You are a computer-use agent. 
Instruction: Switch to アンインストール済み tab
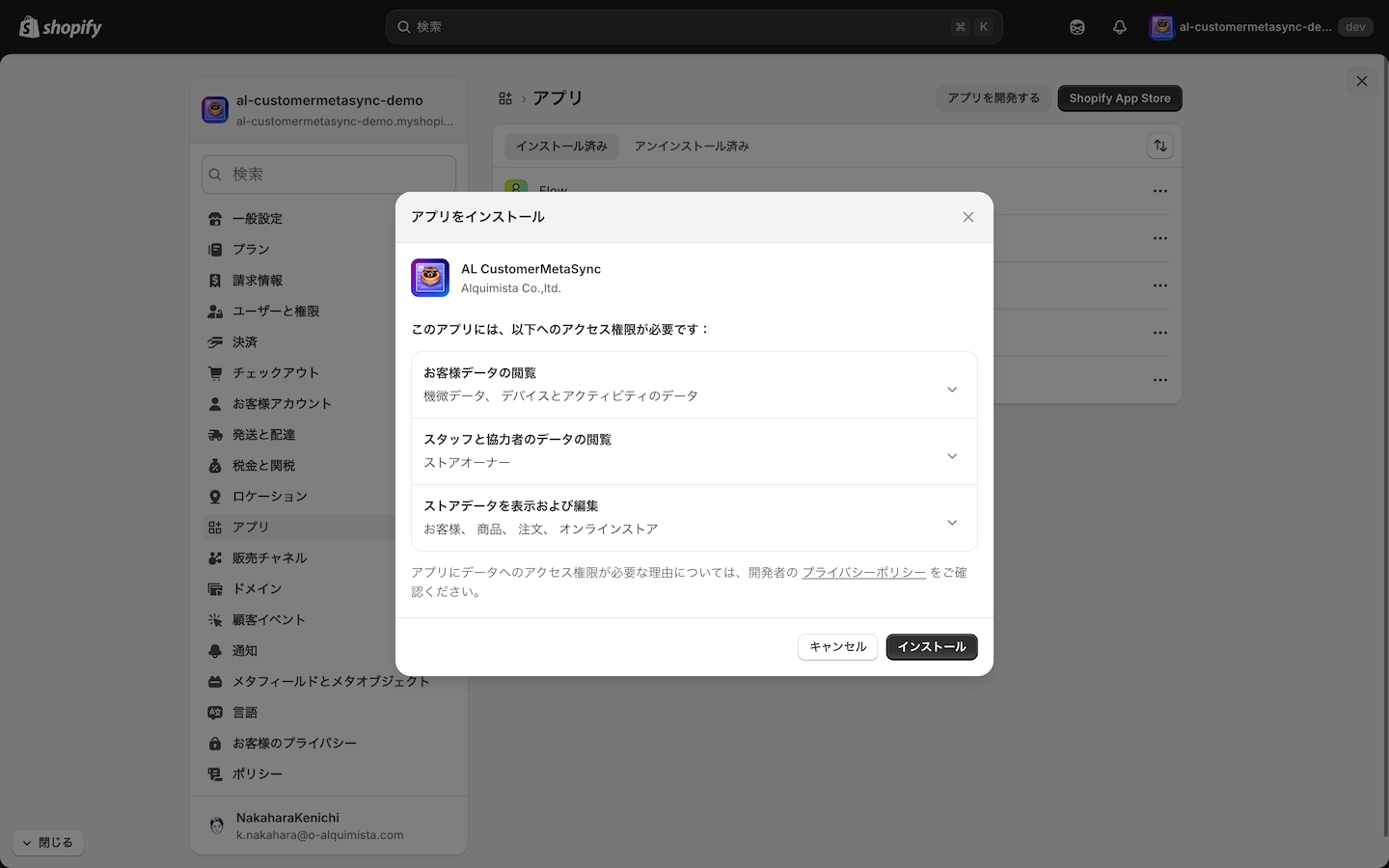pyautogui.click(x=692, y=147)
